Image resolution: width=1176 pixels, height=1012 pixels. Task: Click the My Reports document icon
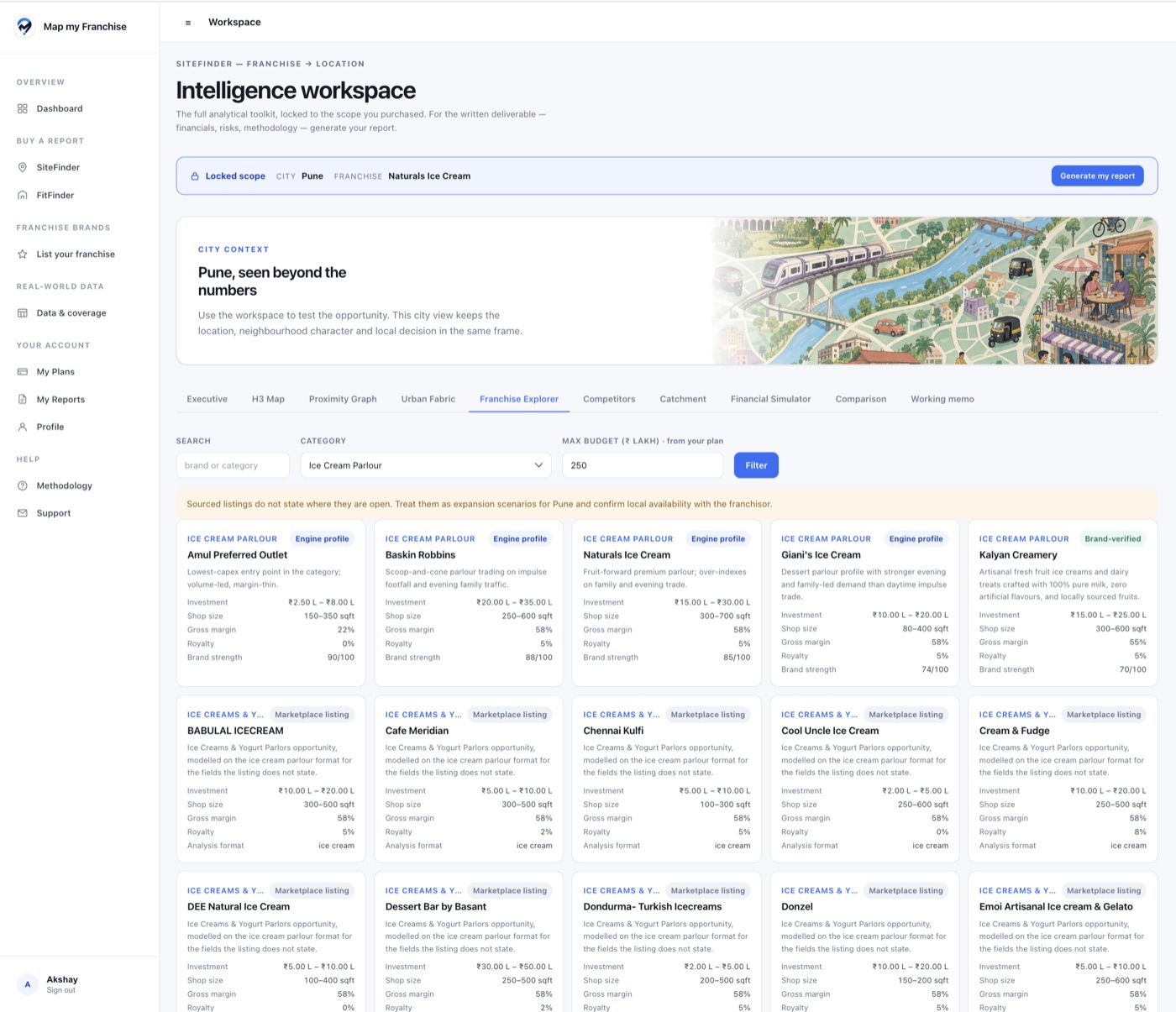23,399
